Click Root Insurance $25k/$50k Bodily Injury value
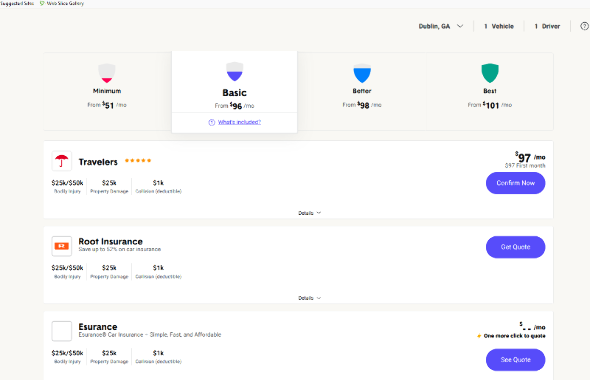Image resolution: width=590 pixels, height=380 pixels. [x=67, y=268]
